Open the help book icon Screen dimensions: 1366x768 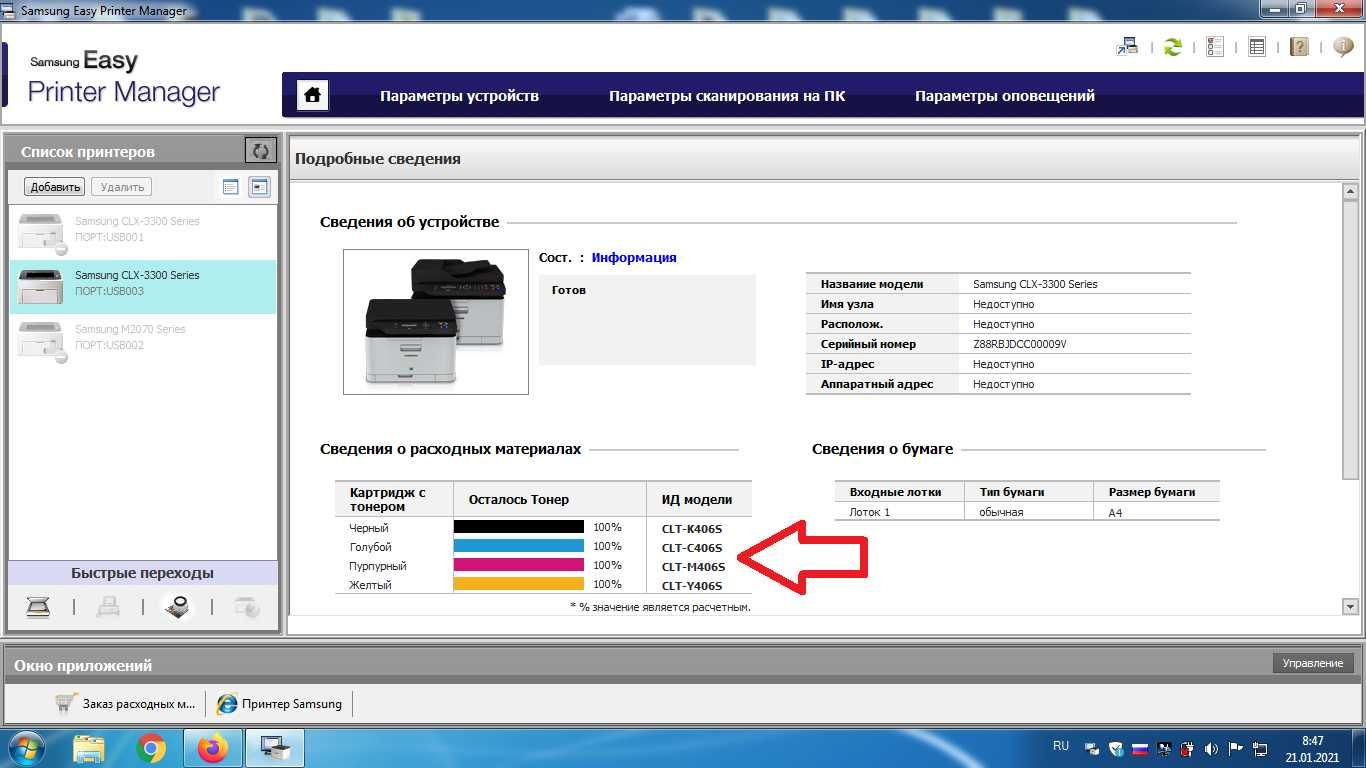pos(1299,47)
